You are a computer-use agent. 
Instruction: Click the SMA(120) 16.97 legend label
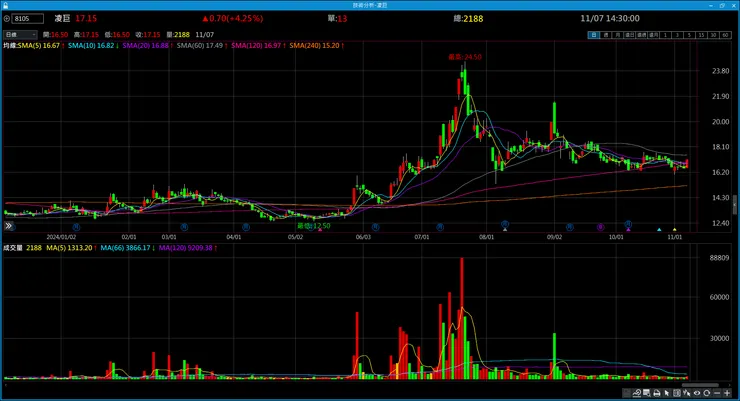coord(256,46)
